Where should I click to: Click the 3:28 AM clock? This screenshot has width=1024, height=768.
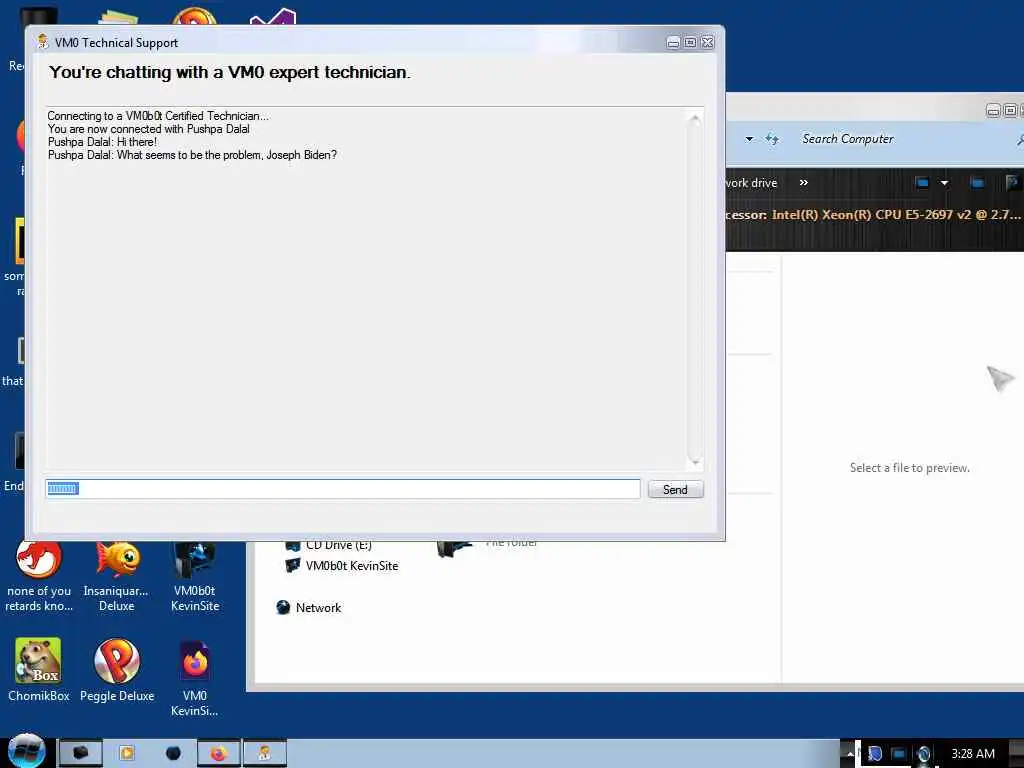pos(972,754)
